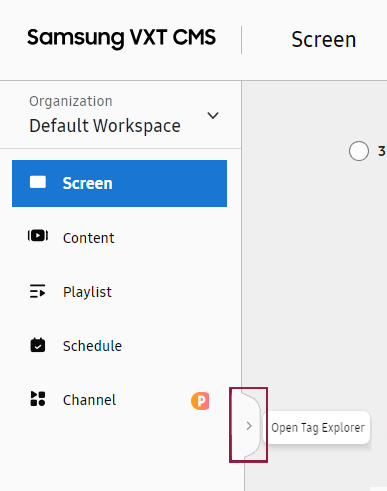This screenshot has width=387, height=491.
Task: Click the Organization label
Action: point(71,101)
